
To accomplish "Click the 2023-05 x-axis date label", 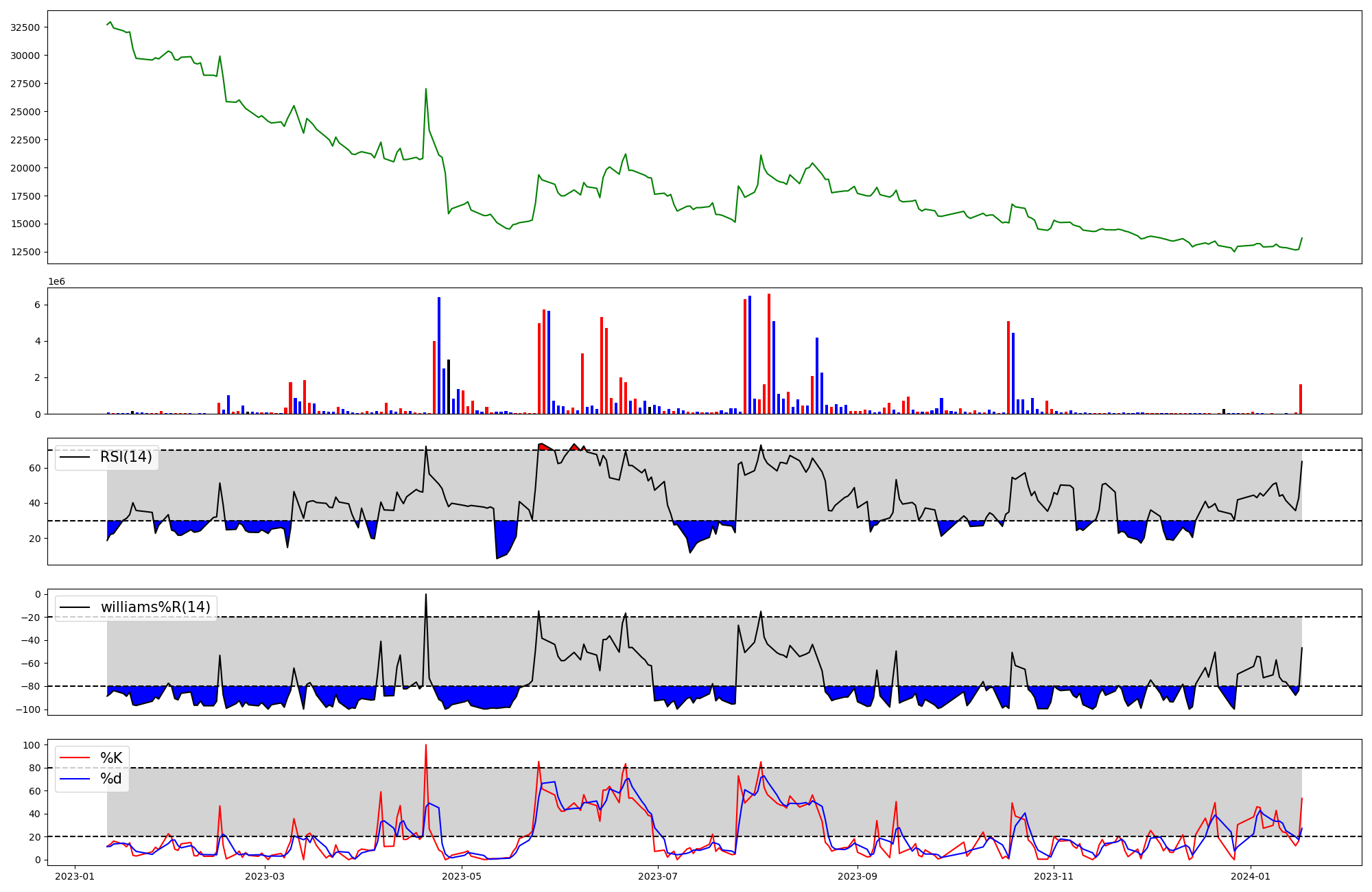I will pos(462,876).
